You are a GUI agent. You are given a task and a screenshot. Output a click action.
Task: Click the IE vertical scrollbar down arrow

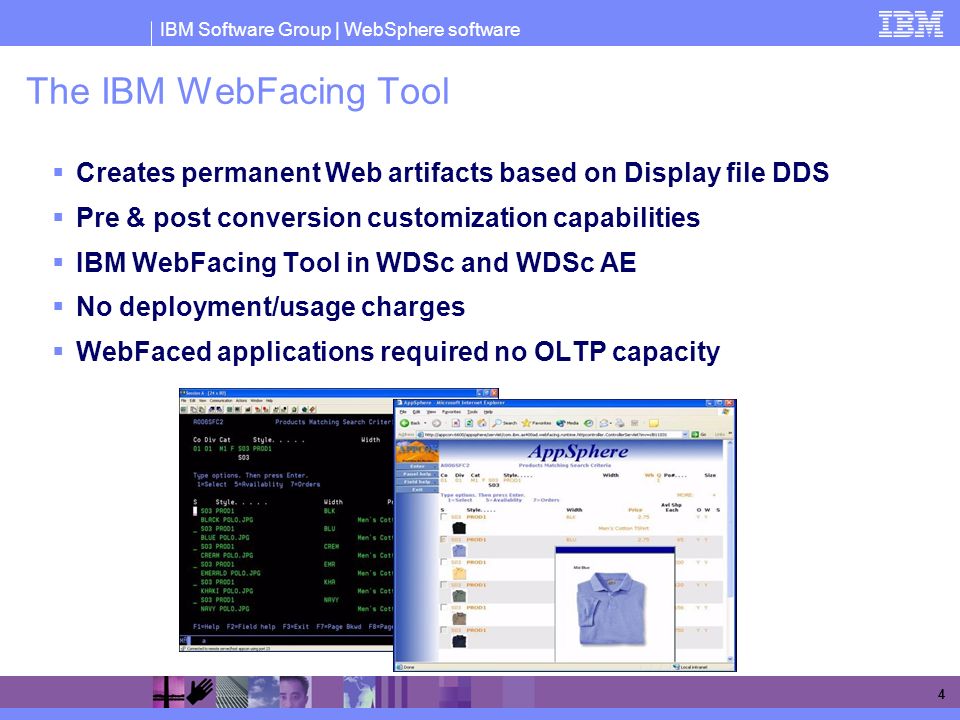[x=730, y=659]
